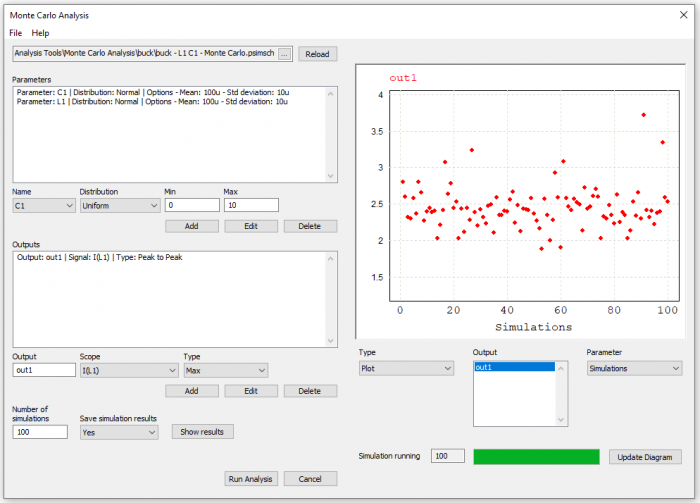The image size is (700, 503).
Task: Click the Show results button
Action: click(202, 432)
